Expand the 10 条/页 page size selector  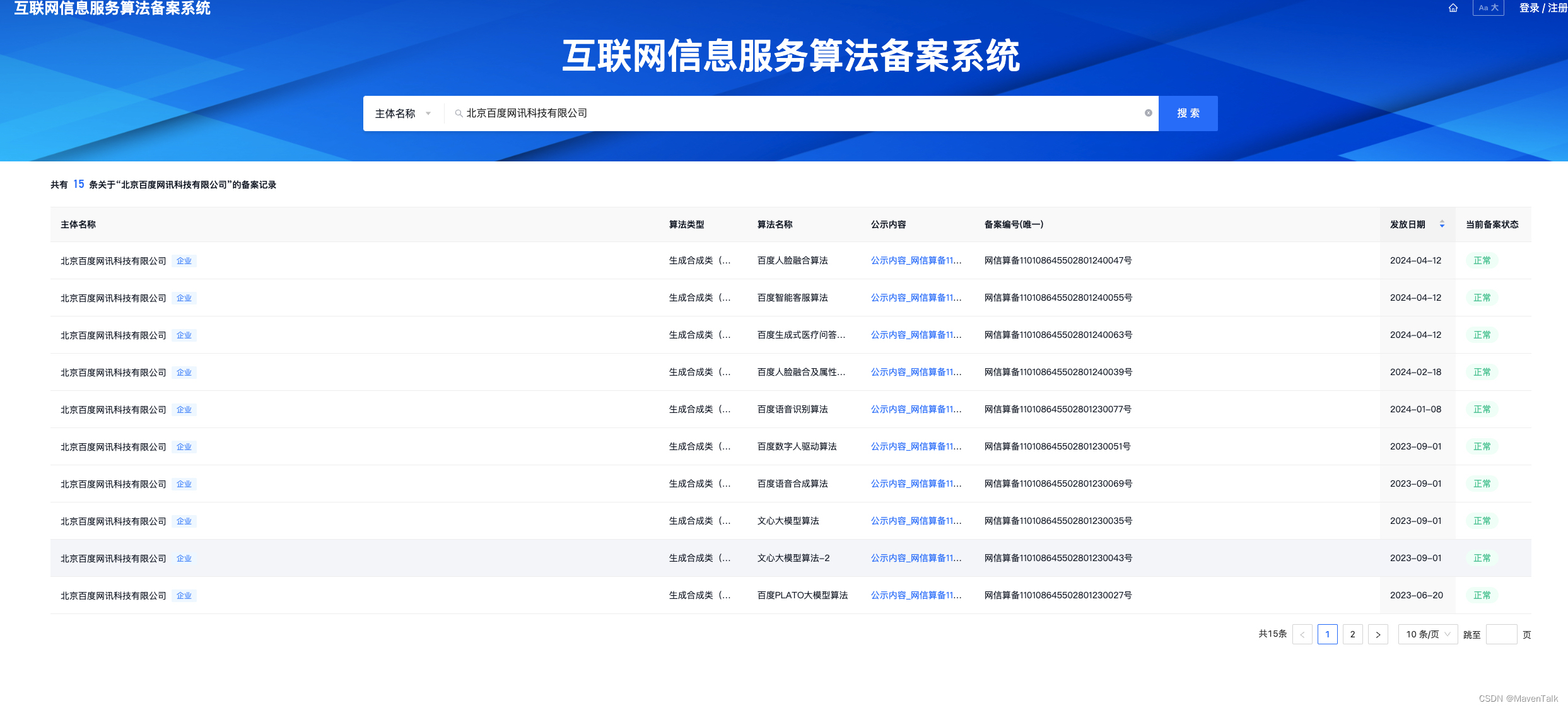pyautogui.click(x=1427, y=634)
